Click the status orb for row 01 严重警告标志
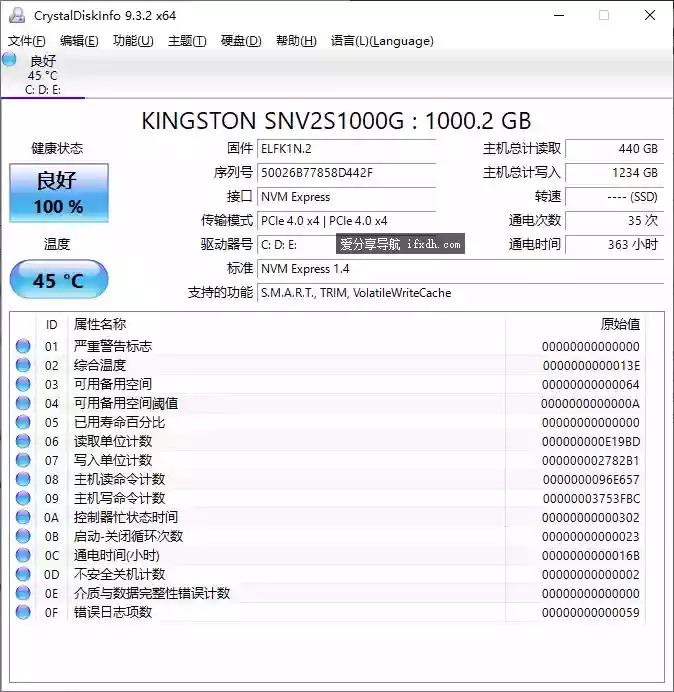This screenshot has width=674, height=692. (23, 346)
